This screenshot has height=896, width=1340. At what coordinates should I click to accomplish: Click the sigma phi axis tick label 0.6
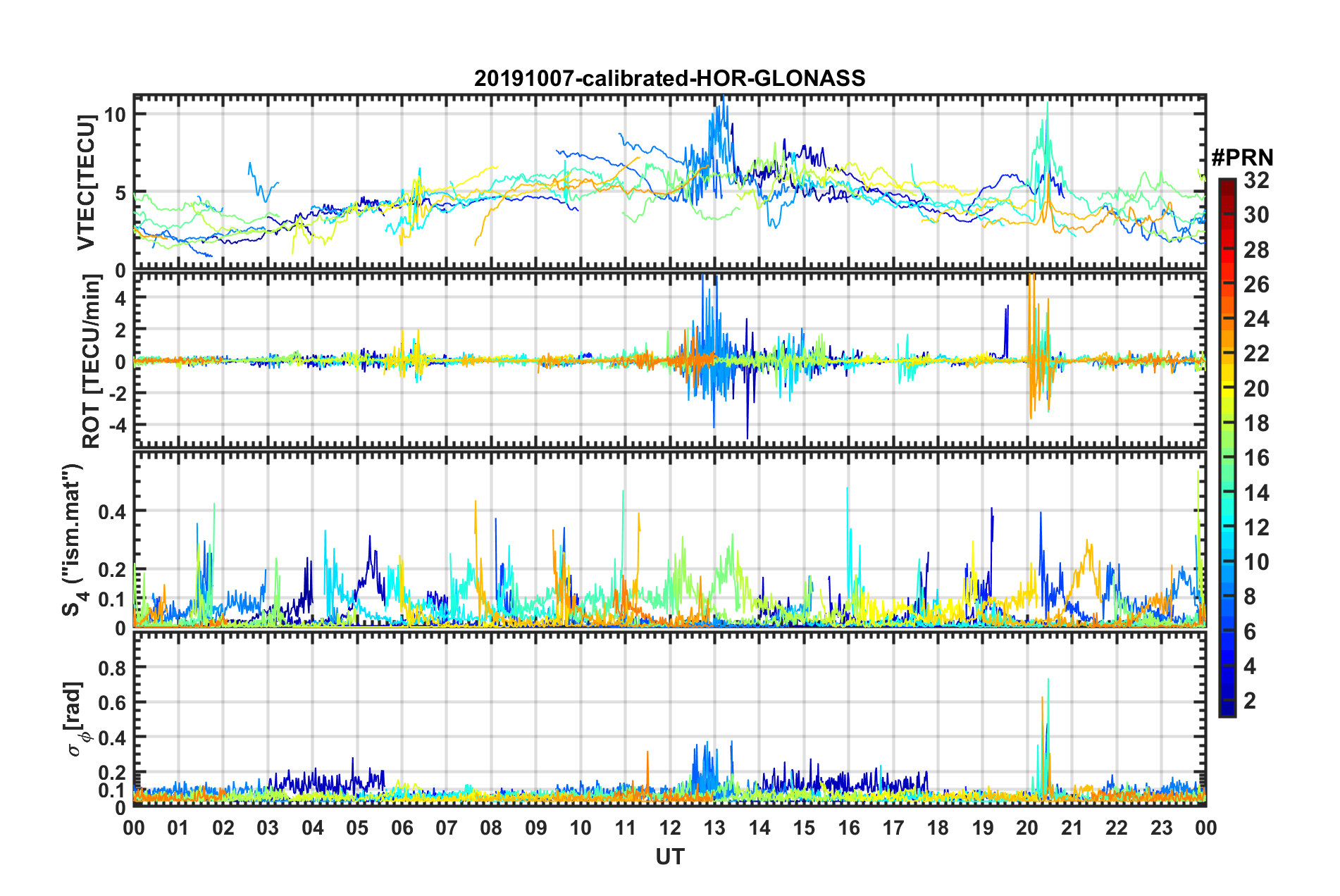click(x=112, y=702)
